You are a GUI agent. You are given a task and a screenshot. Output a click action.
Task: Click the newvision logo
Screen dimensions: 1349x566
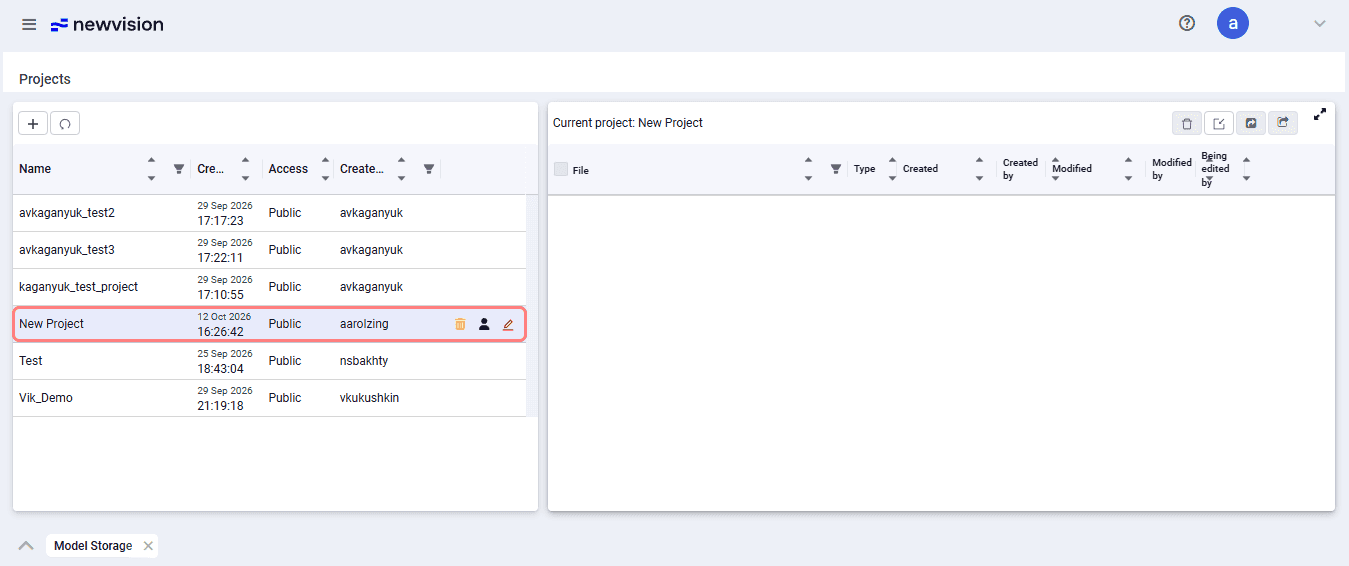pos(107,24)
